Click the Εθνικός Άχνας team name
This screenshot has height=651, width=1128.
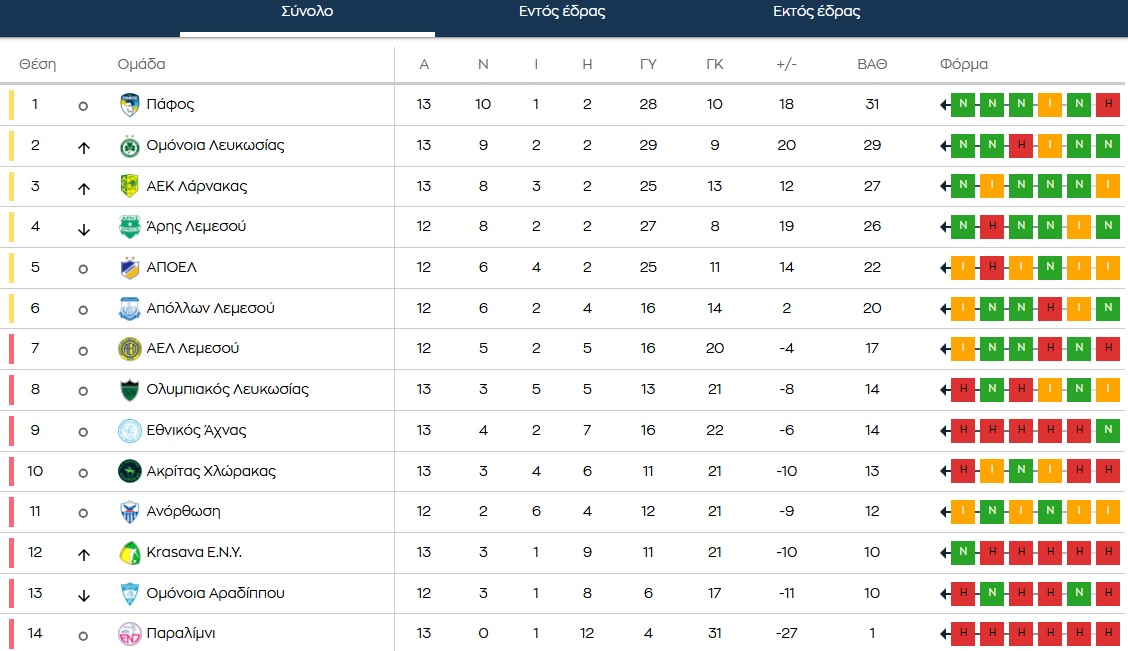196,430
